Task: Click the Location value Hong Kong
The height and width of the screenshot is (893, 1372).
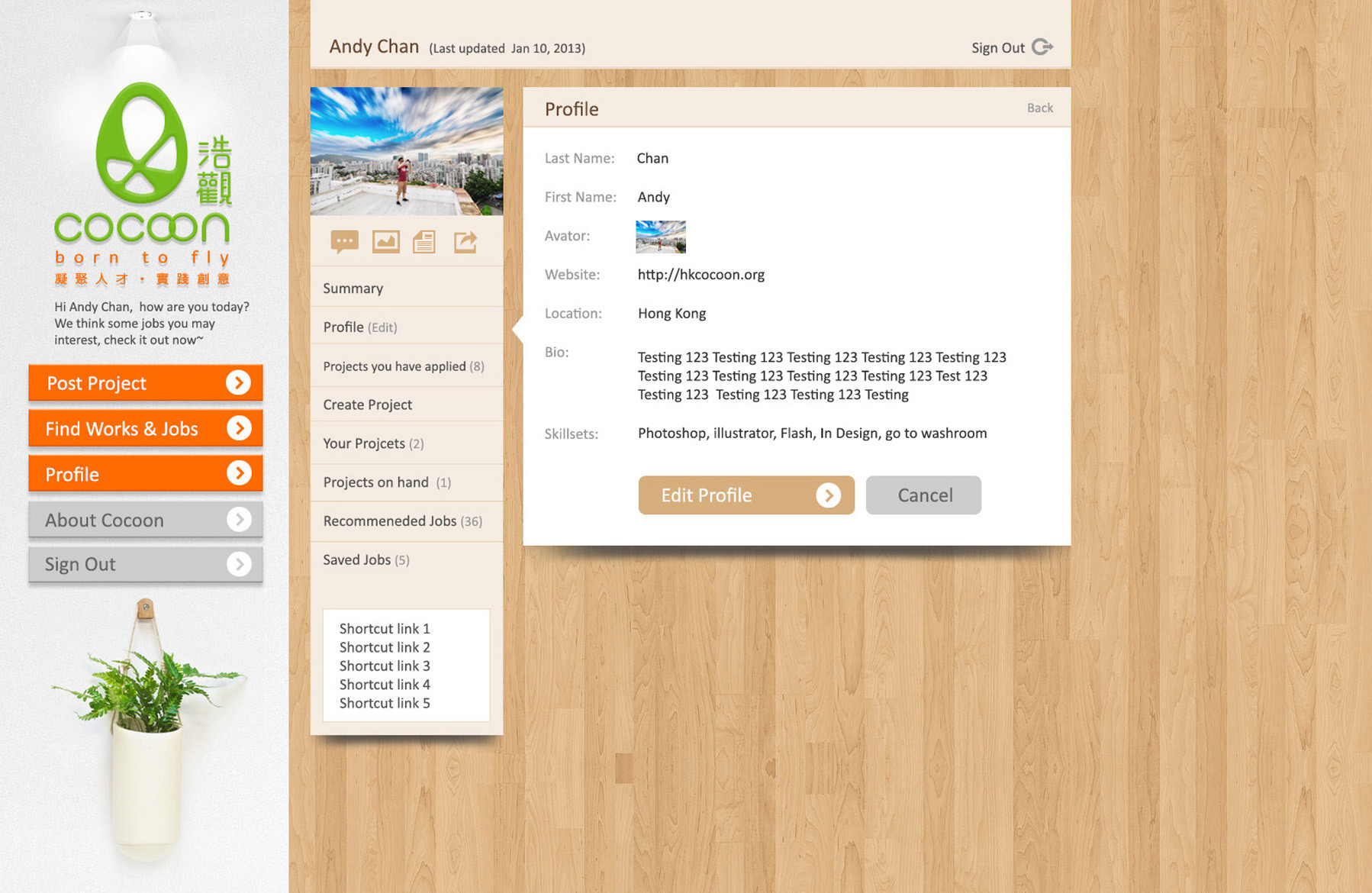Action: point(672,314)
